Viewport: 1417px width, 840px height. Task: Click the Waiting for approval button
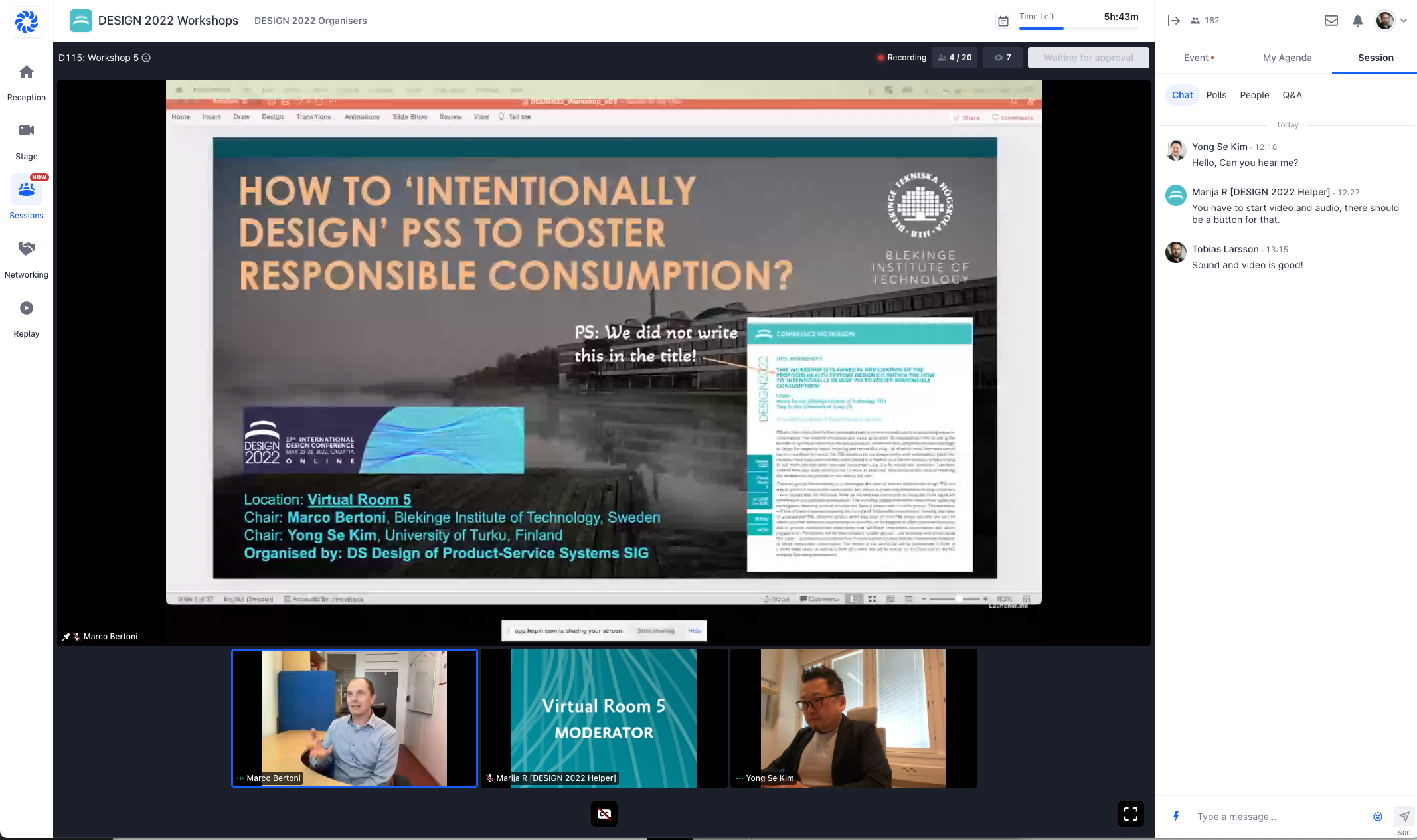click(x=1088, y=58)
